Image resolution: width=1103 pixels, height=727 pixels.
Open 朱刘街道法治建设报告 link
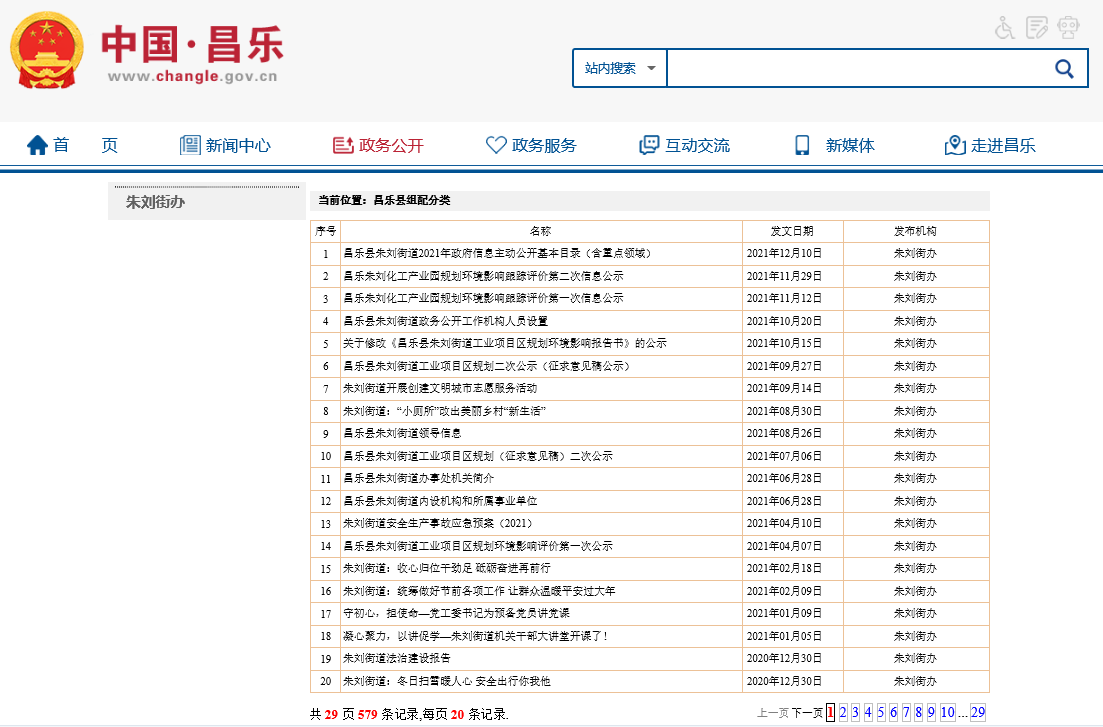397,658
